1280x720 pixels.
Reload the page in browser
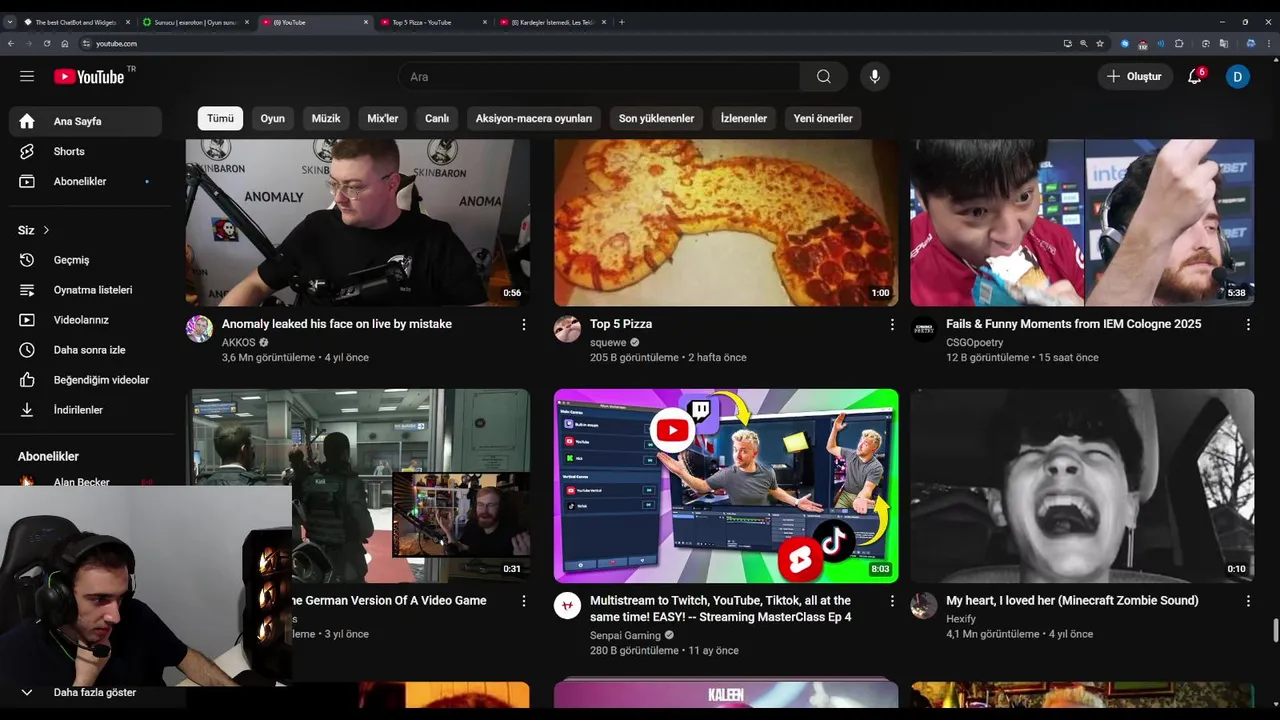point(47,44)
